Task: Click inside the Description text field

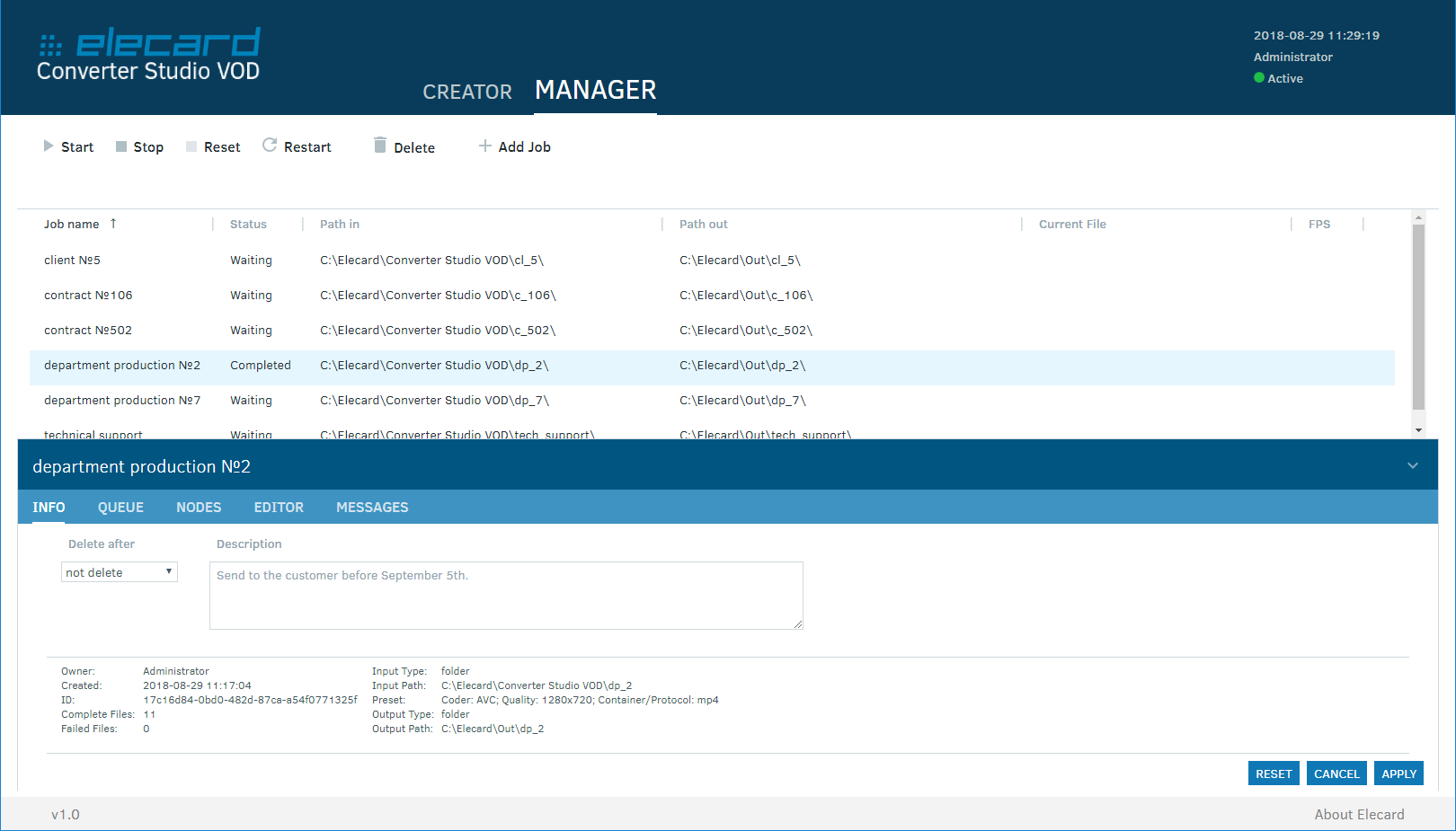Action: (506, 596)
